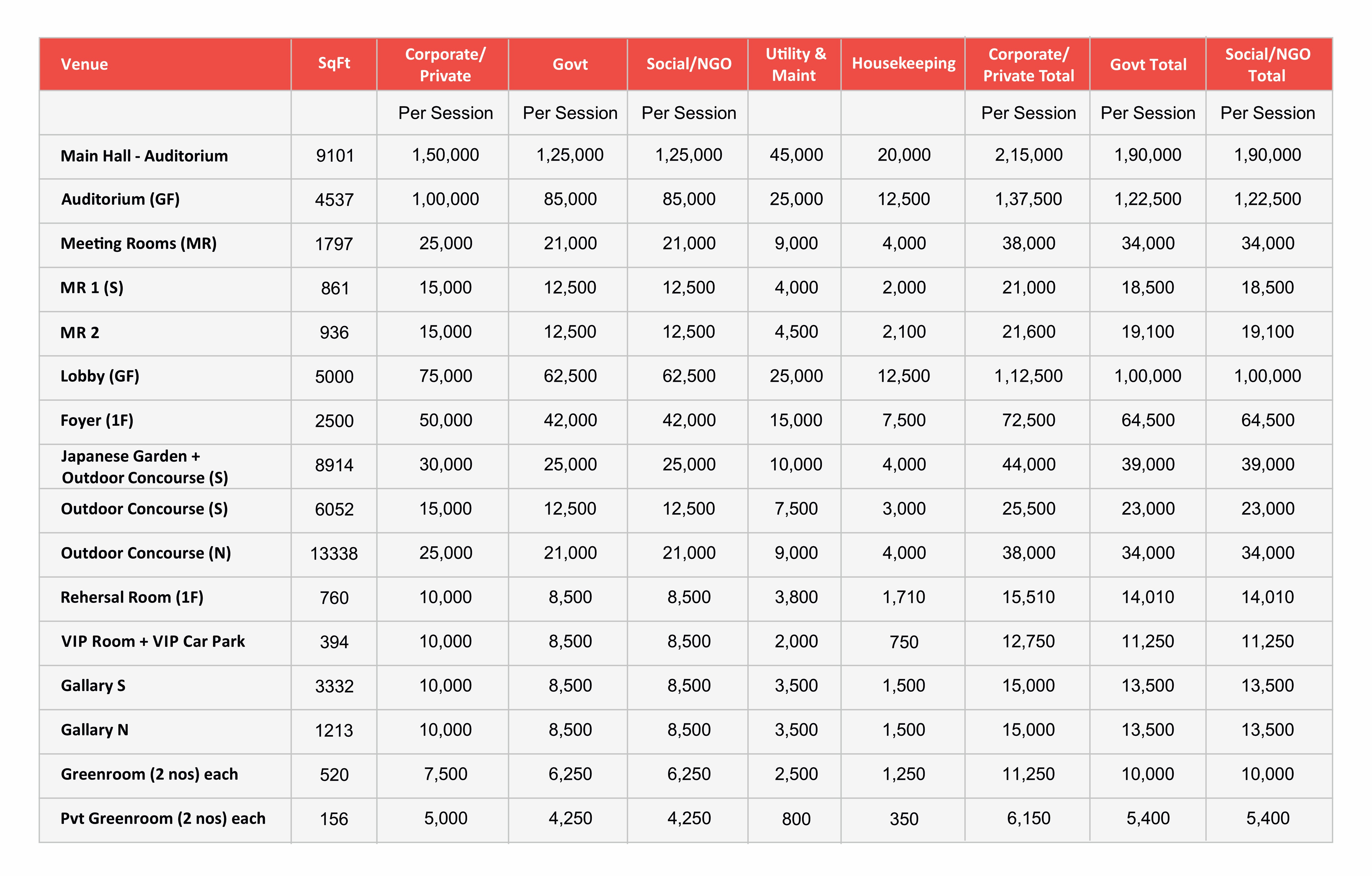Click the Meeting Rooms (MR) venue name
Viewport: 1372px width, 876px height.
pos(139,243)
